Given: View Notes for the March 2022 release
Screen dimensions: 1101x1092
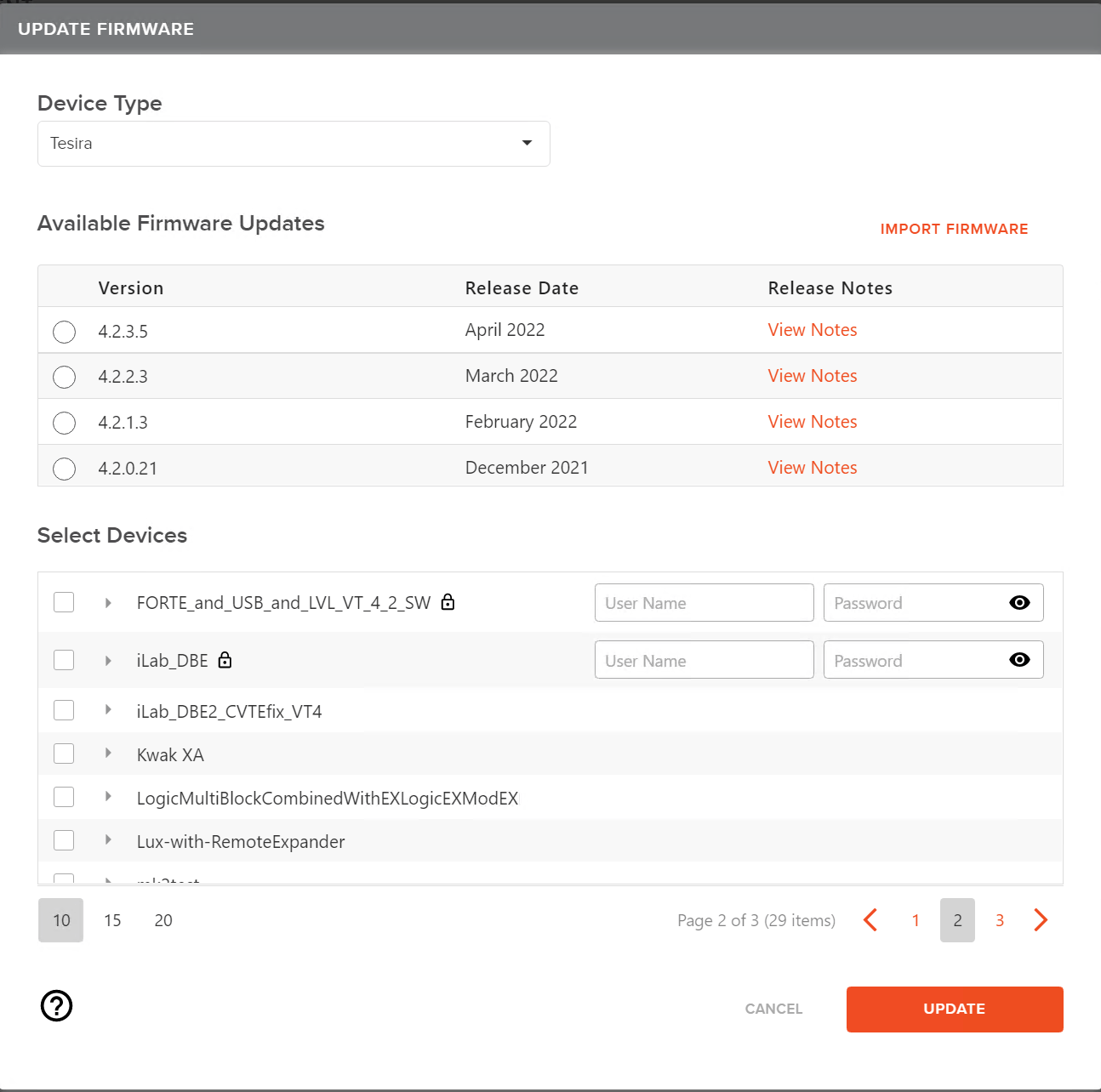Looking at the screenshot, I should pyautogui.click(x=812, y=376).
